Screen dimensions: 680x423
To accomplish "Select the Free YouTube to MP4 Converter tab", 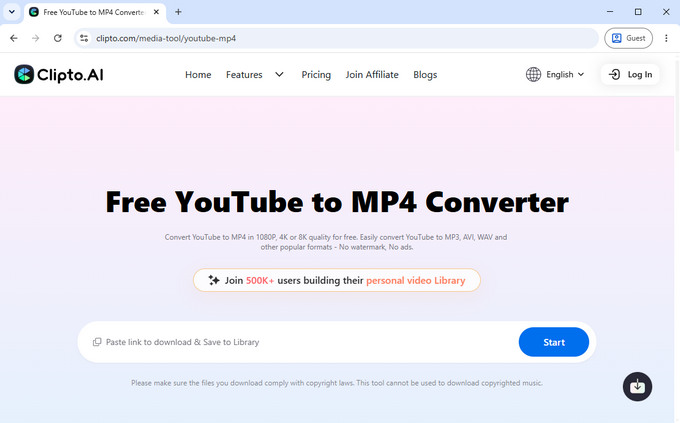I will (95, 12).
